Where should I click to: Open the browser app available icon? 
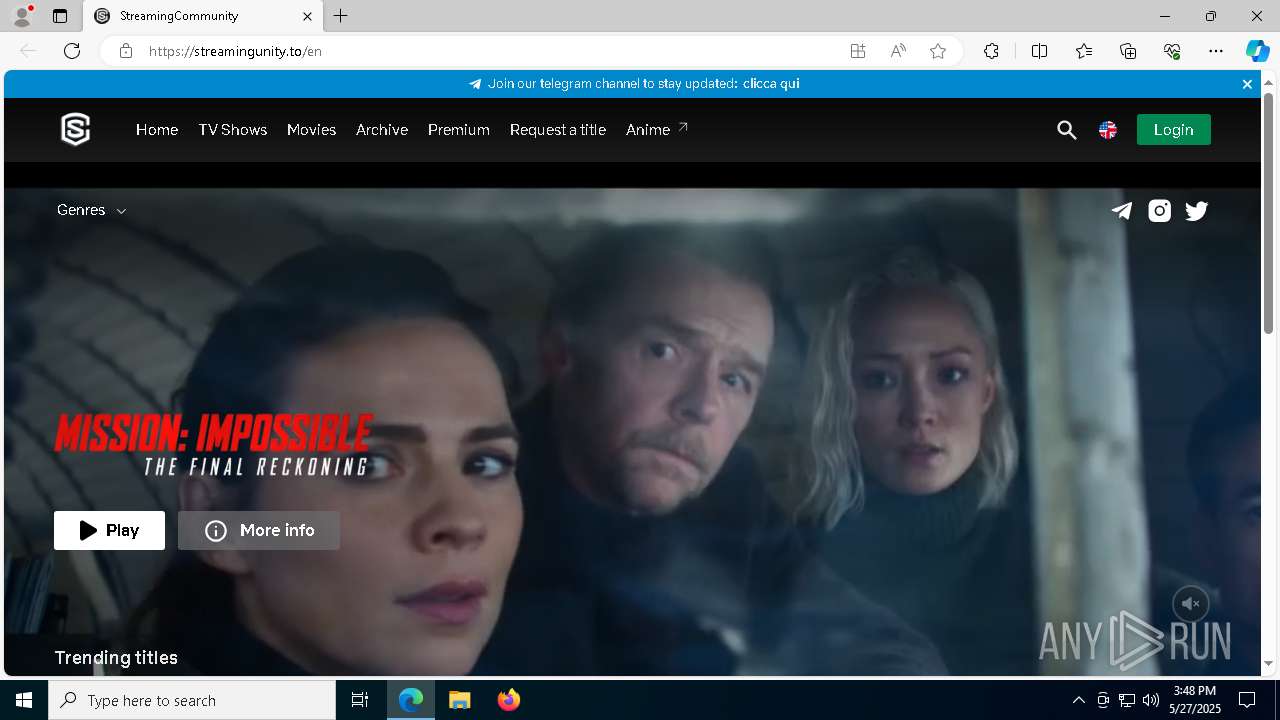click(858, 51)
